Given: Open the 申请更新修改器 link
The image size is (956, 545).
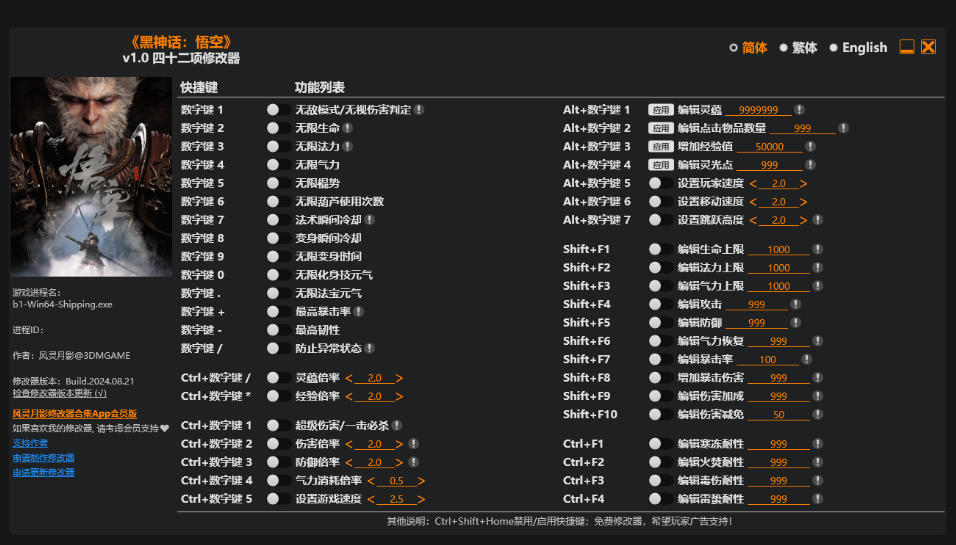Looking at the screenshot, I should [43, 472].
